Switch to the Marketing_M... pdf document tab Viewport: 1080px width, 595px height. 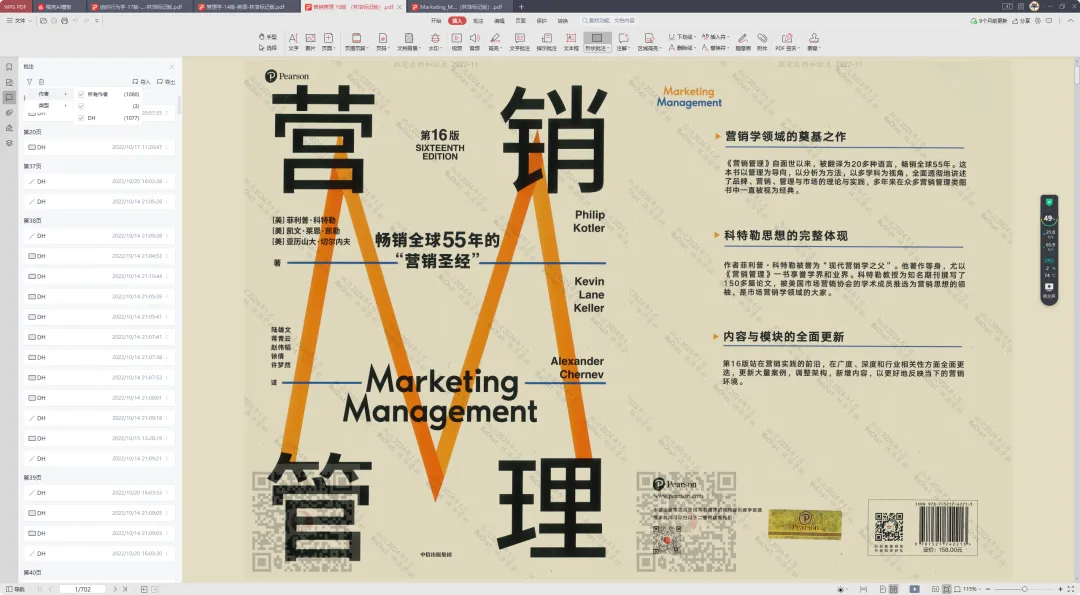tap(460, 7)
